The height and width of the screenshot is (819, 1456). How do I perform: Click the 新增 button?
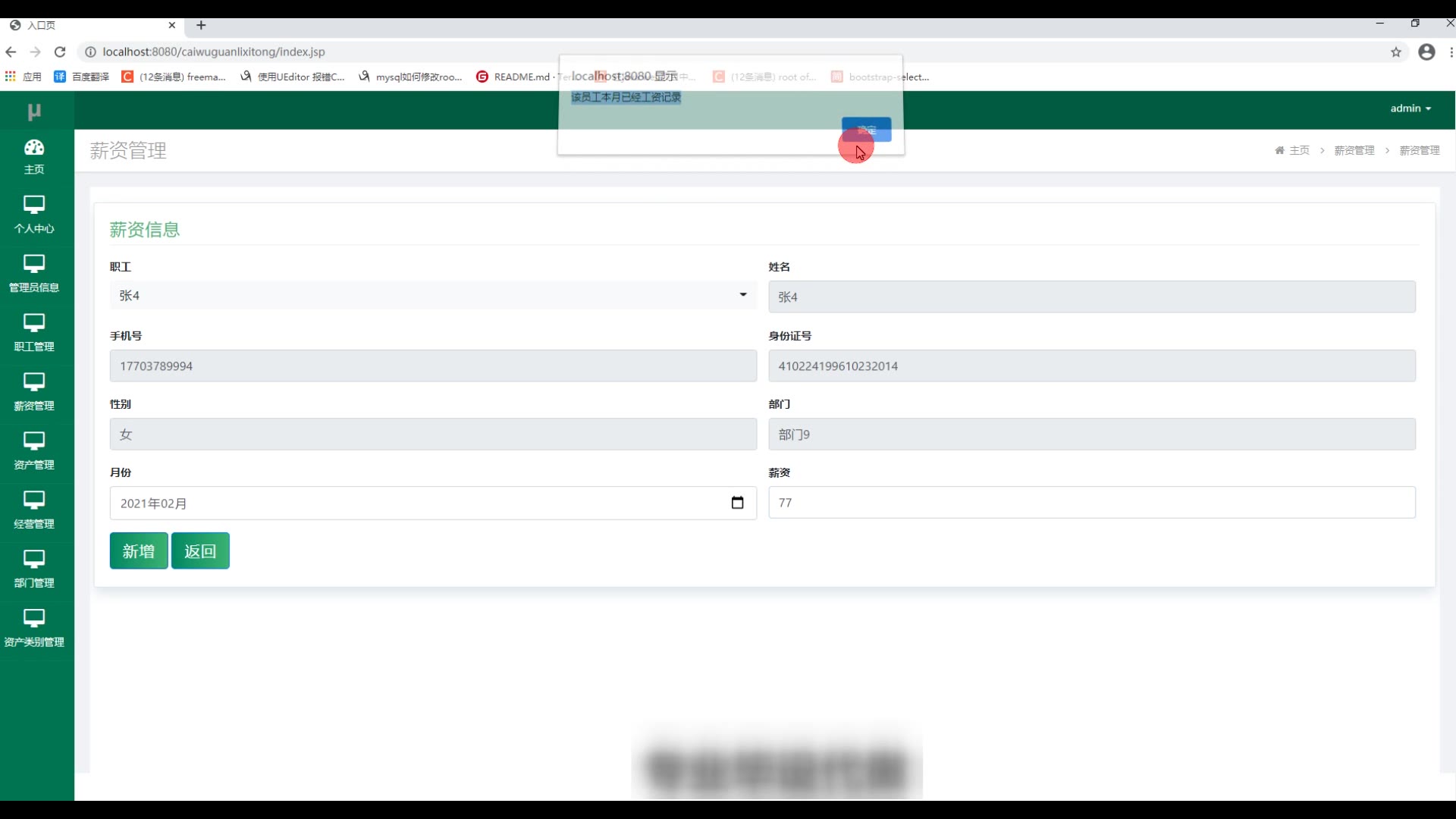[139, 551]
